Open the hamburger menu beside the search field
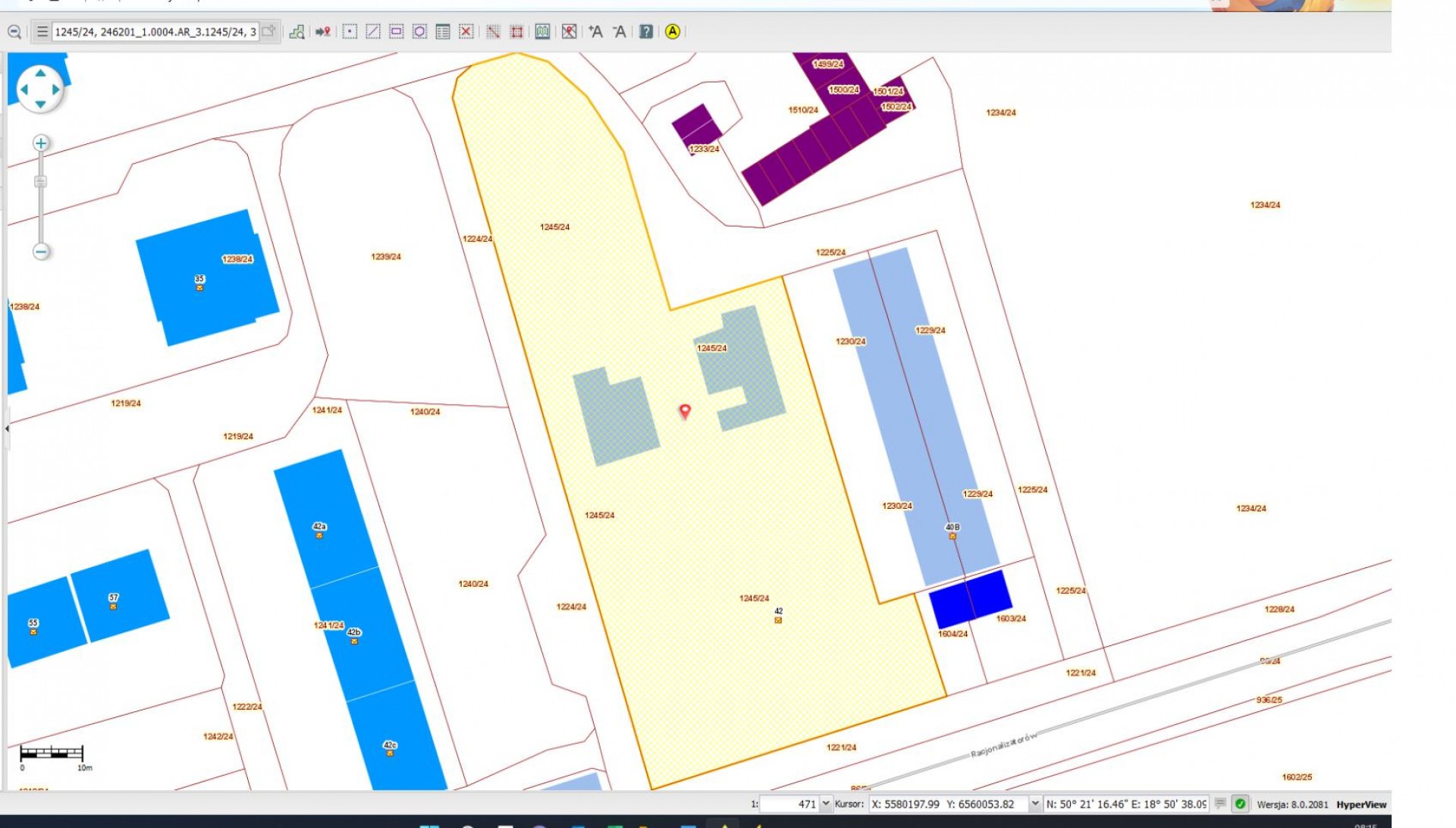This screenshot has width=1456, height=828. (x=42, y=32)
